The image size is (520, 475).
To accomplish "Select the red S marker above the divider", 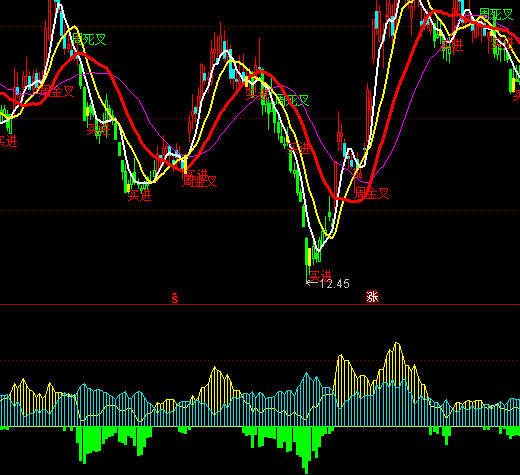I will tap(175, 298).
